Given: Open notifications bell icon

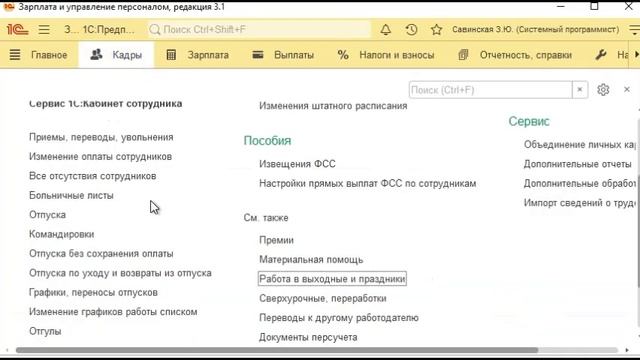Looking at the screenshot, I should 385,29.
